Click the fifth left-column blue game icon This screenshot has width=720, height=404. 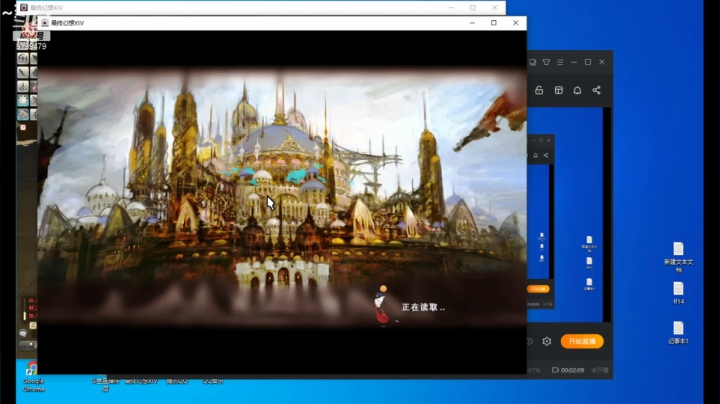[22, 114]
